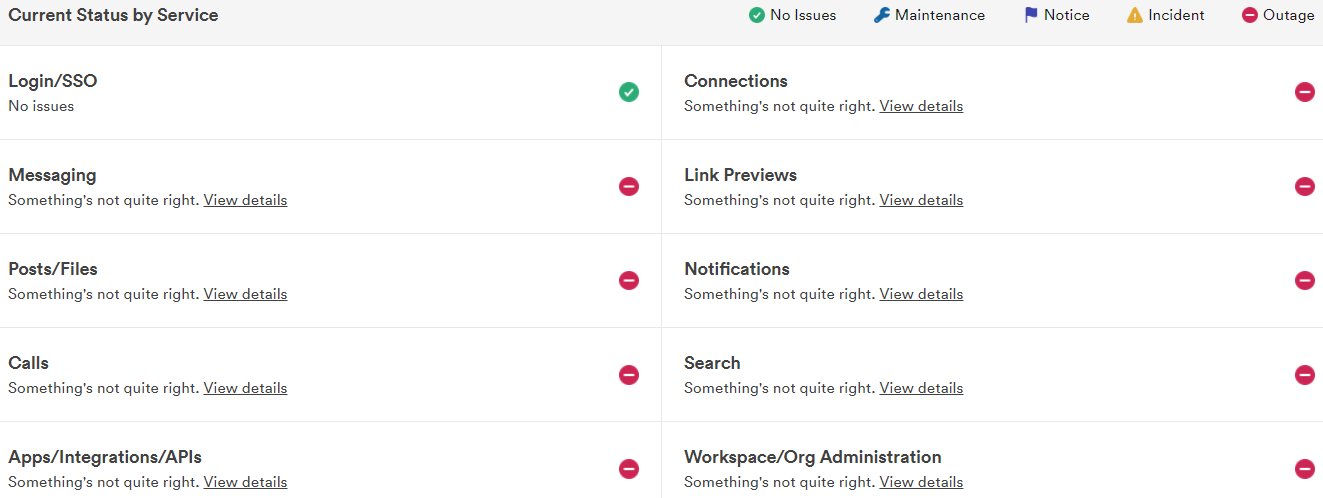Click the Search service outage icon

(x=1304, y=374)
